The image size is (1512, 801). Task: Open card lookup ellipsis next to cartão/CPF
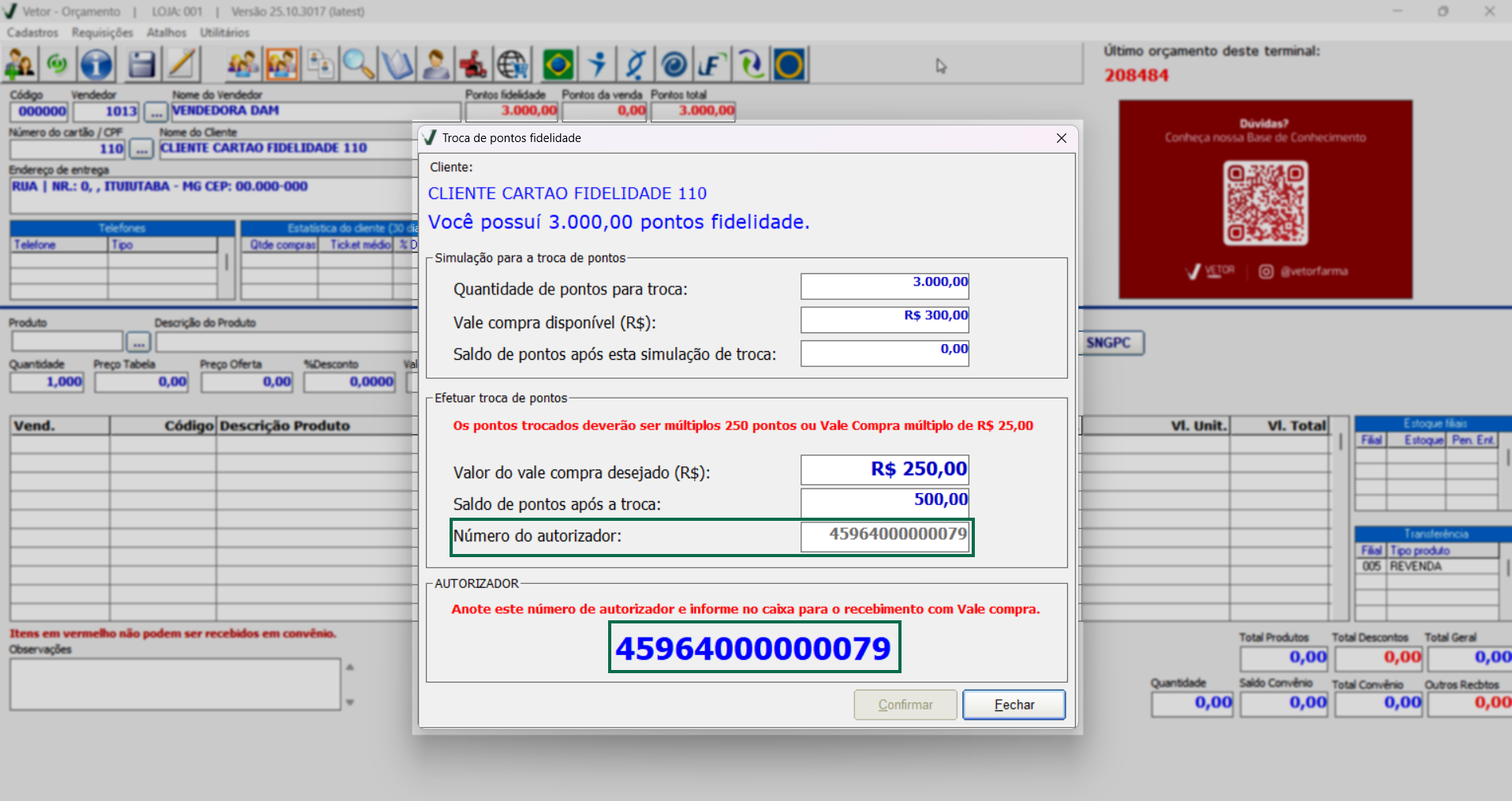pyautogui.click(x=141, y=149)
